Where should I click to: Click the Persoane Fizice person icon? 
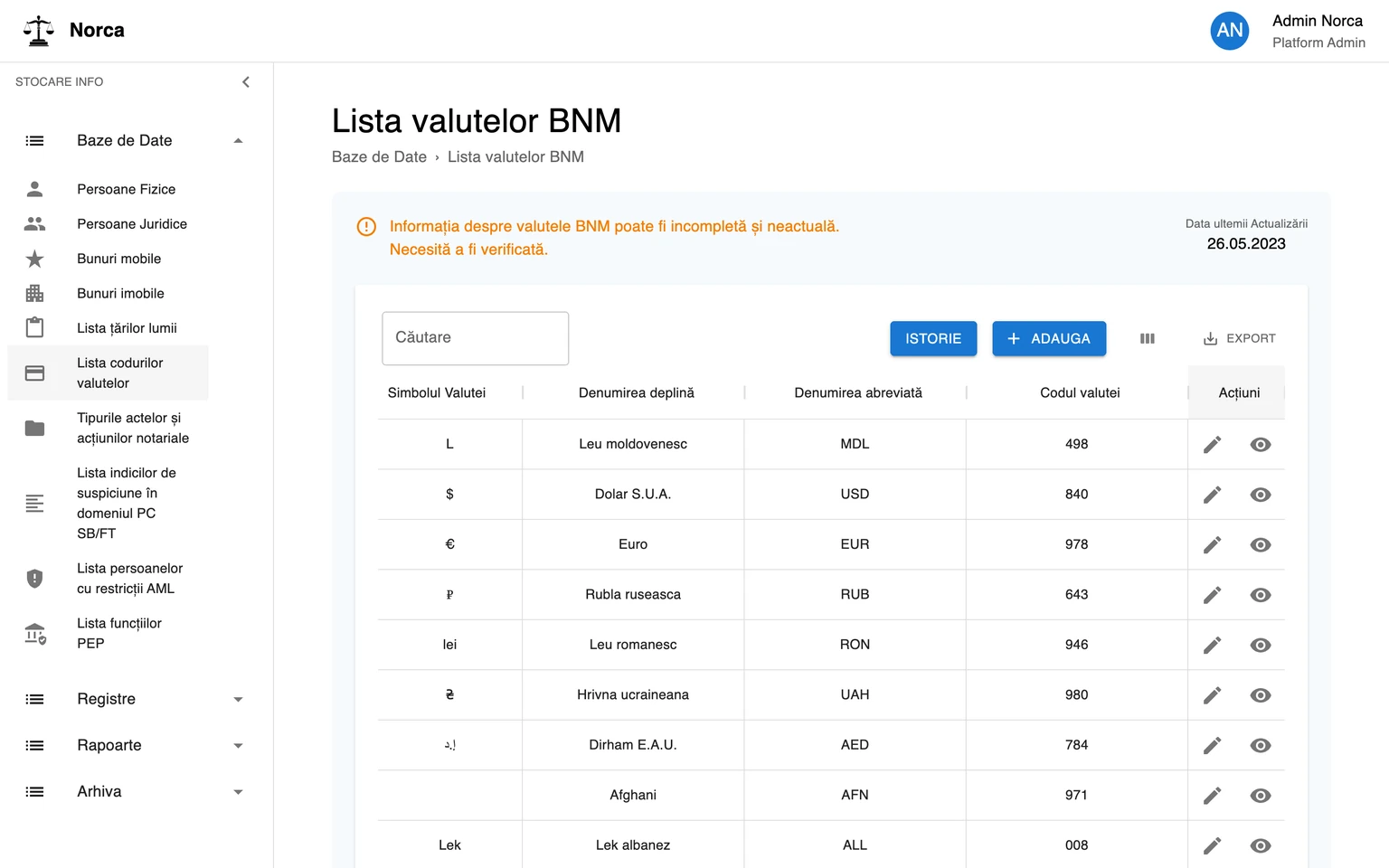[x=34, y=189]
